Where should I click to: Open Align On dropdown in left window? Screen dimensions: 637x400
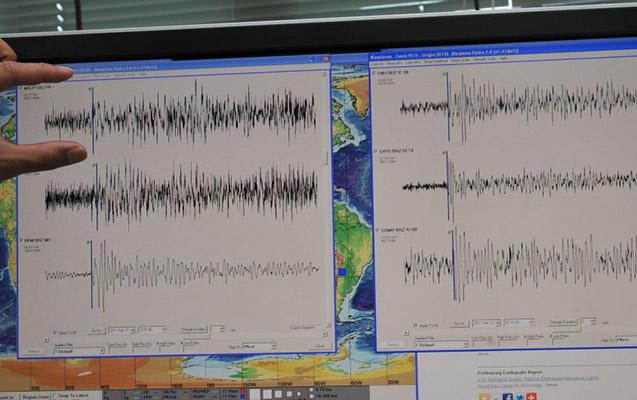(x=259, y=346)
